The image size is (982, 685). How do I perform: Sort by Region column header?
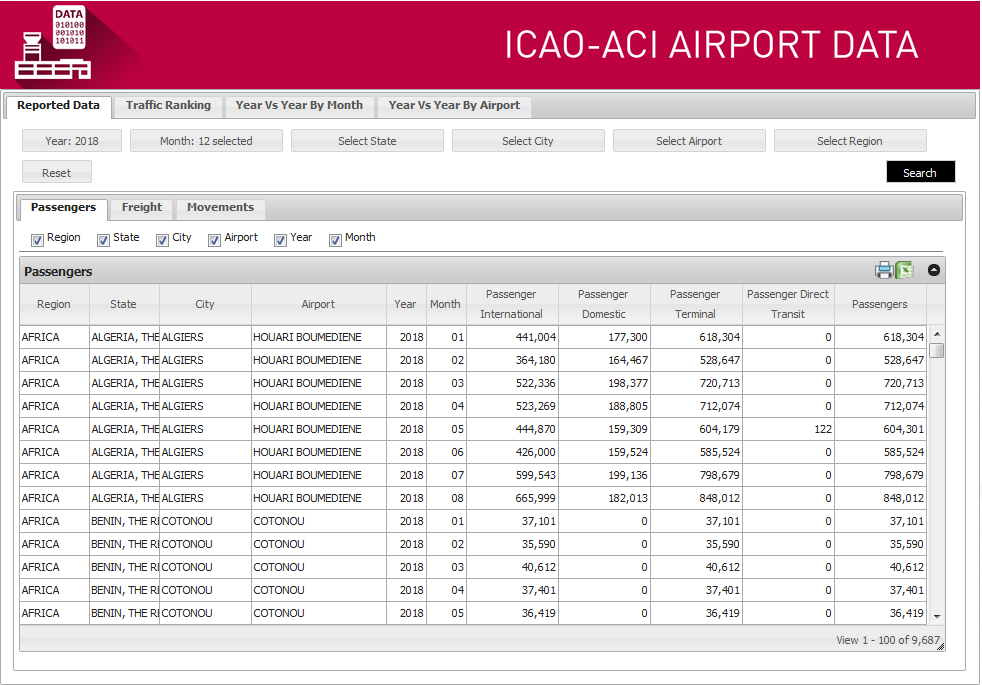pyautogui.click(x=54, y=304)
